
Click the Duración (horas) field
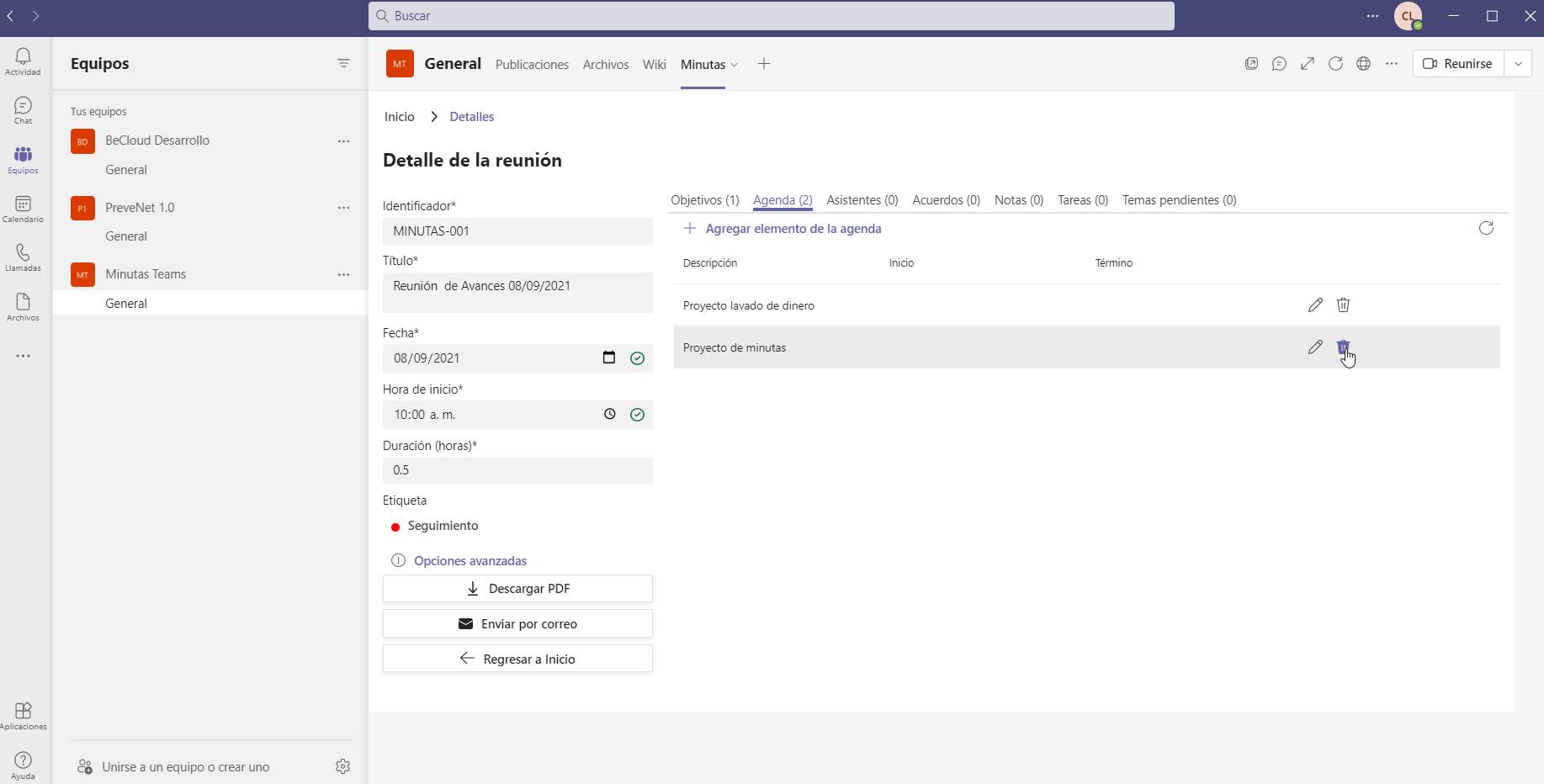[x=517, y=470]
